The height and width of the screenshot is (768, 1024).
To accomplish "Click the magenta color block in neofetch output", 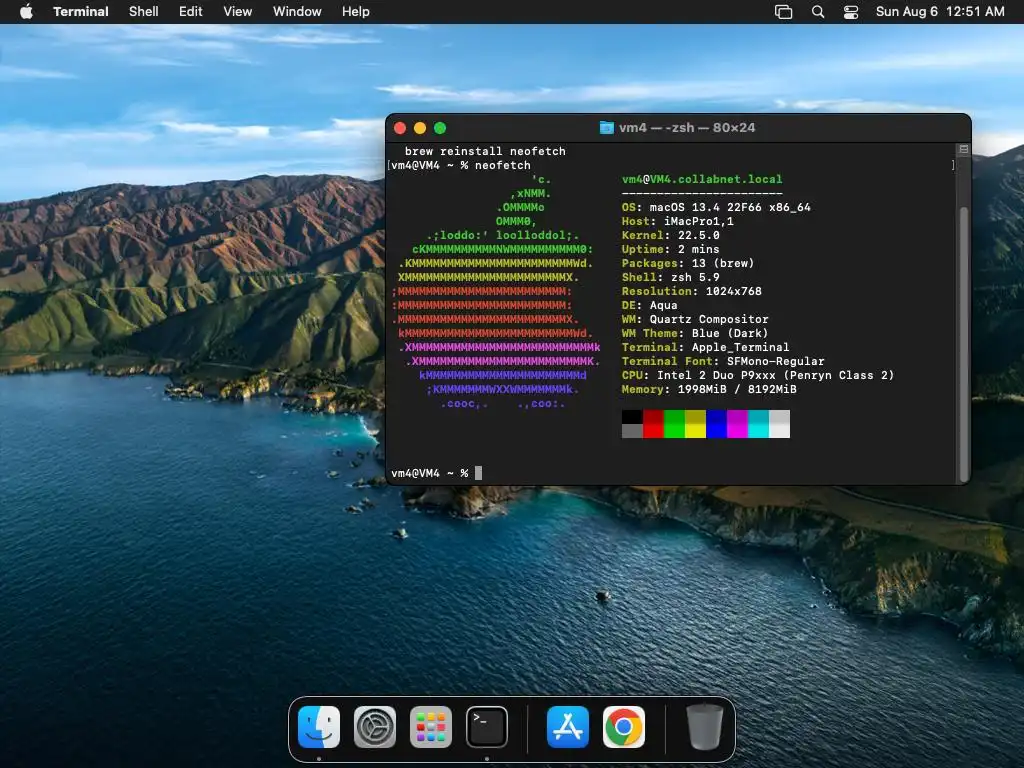I will click(737, 424).
